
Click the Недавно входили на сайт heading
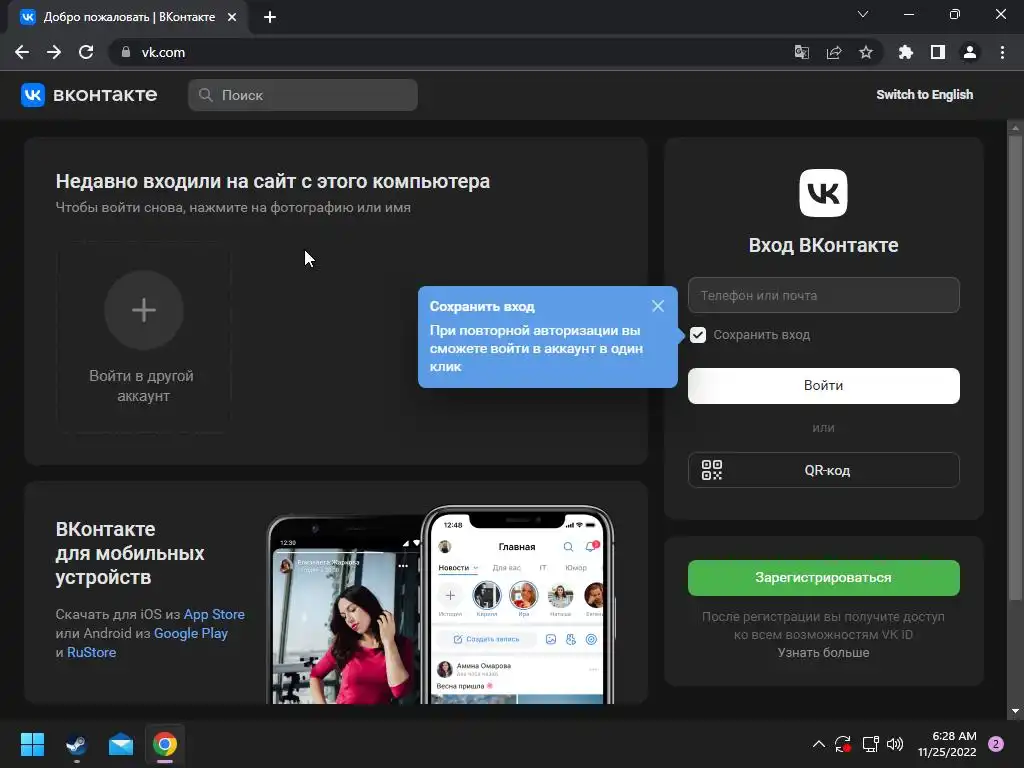click(272, 181)
